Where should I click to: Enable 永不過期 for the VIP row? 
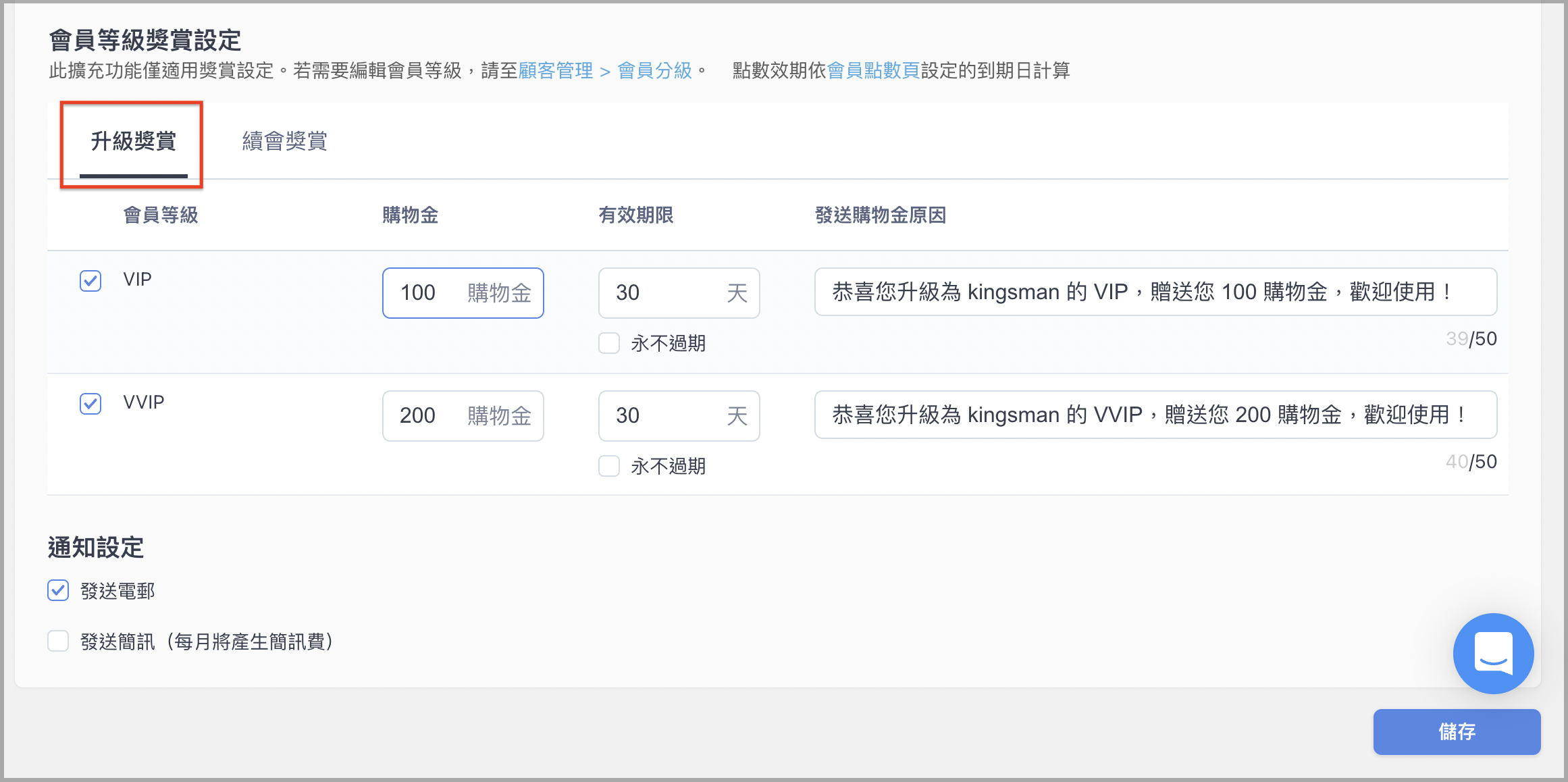coord(609,343)
